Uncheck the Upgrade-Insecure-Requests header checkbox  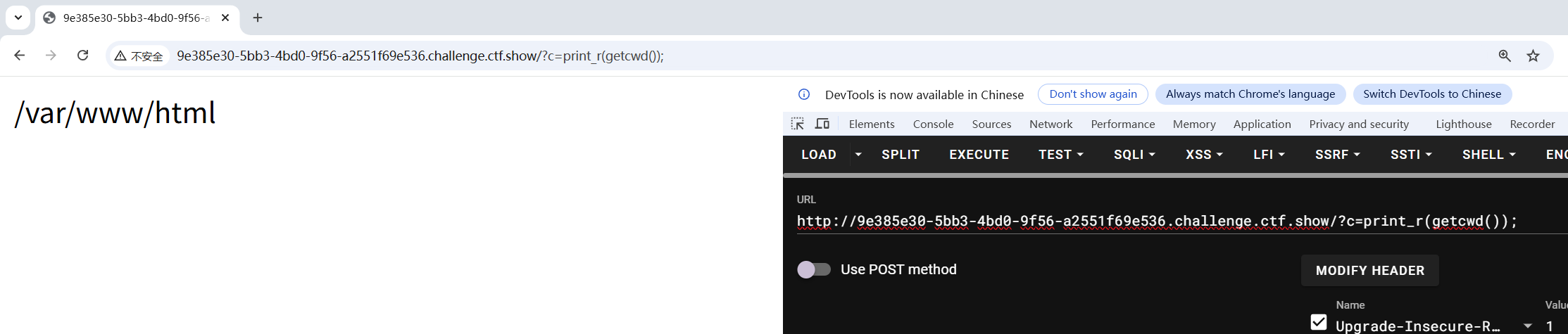(x=1319, y=323)
